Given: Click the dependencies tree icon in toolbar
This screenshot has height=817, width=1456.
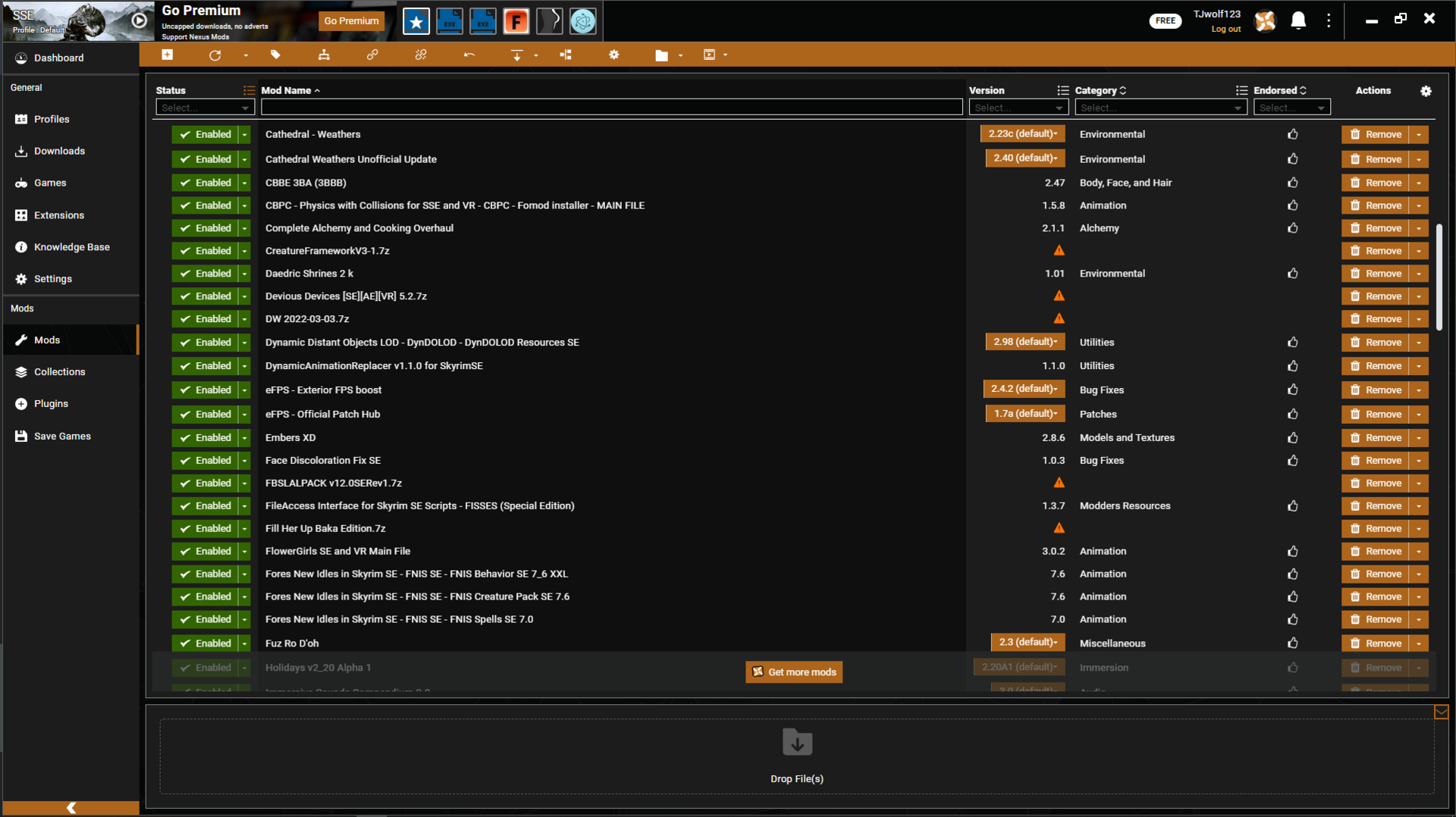Looking at the screenshot, I should pyautogui.click(x=566, y=55).
